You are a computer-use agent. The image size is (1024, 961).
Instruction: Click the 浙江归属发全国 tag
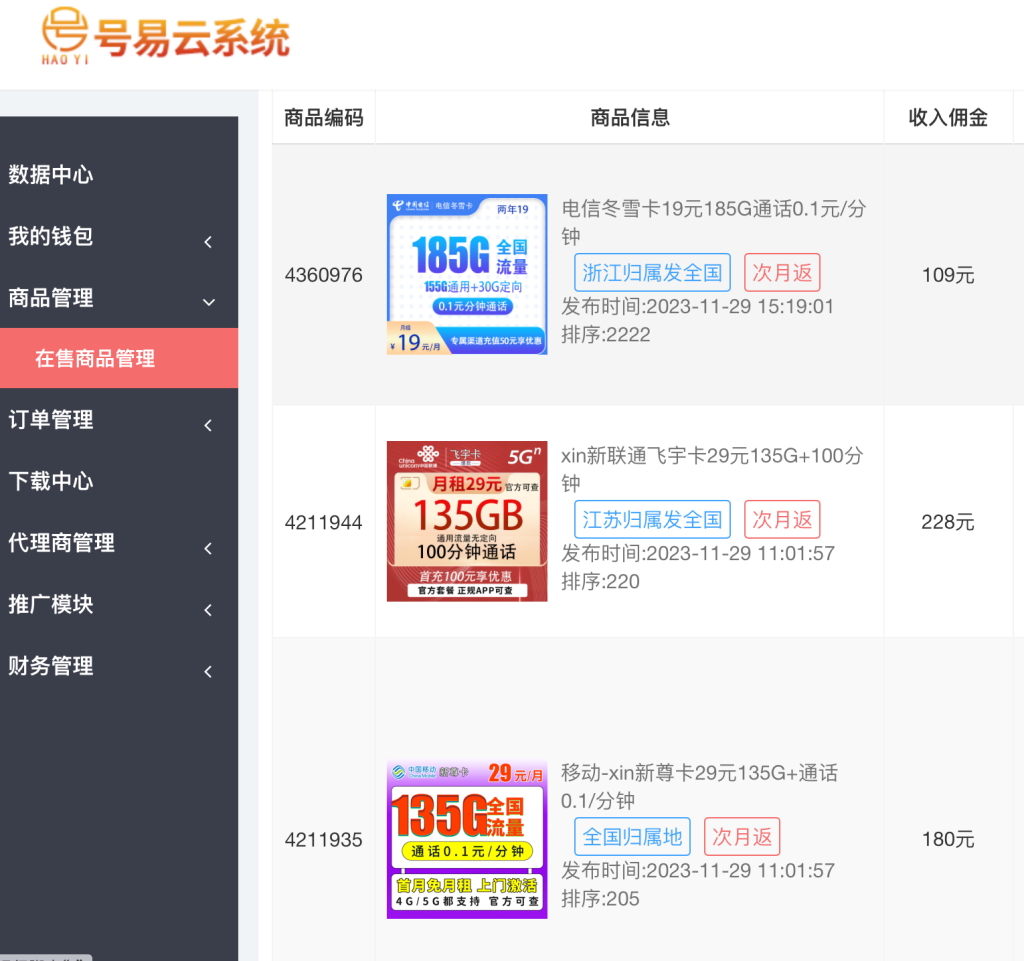coord(652,273)
